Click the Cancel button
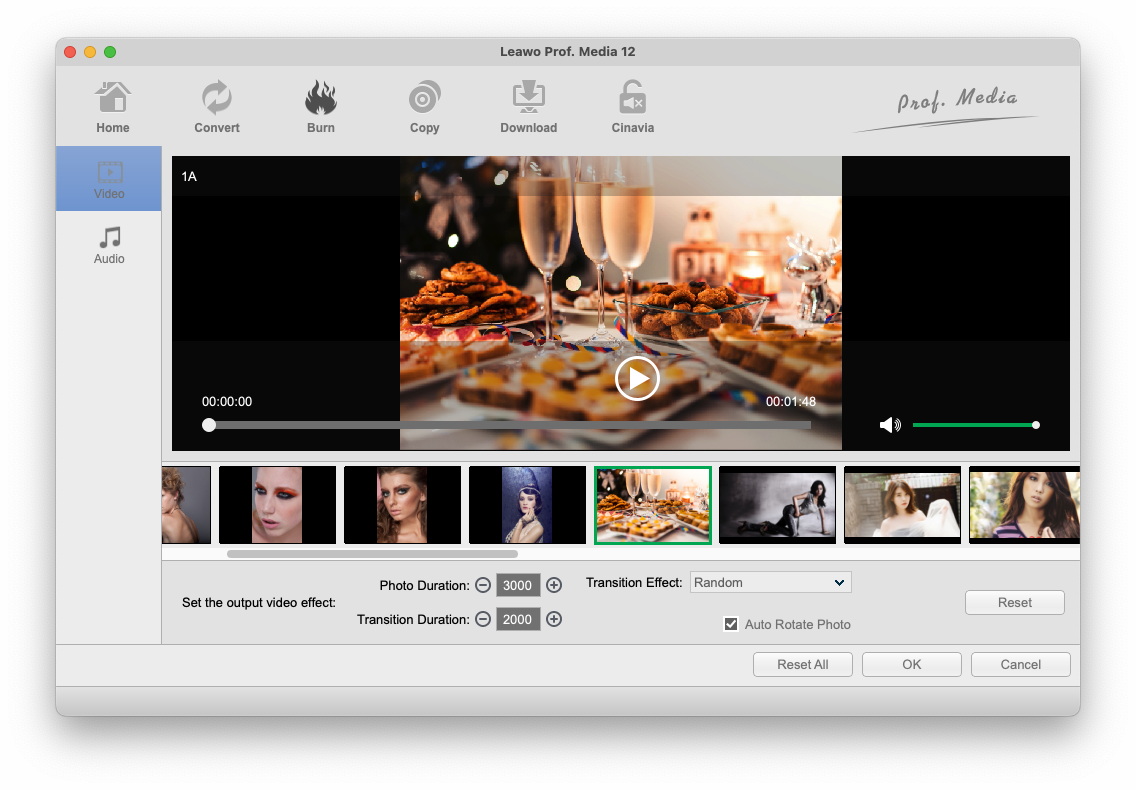 1020,665
